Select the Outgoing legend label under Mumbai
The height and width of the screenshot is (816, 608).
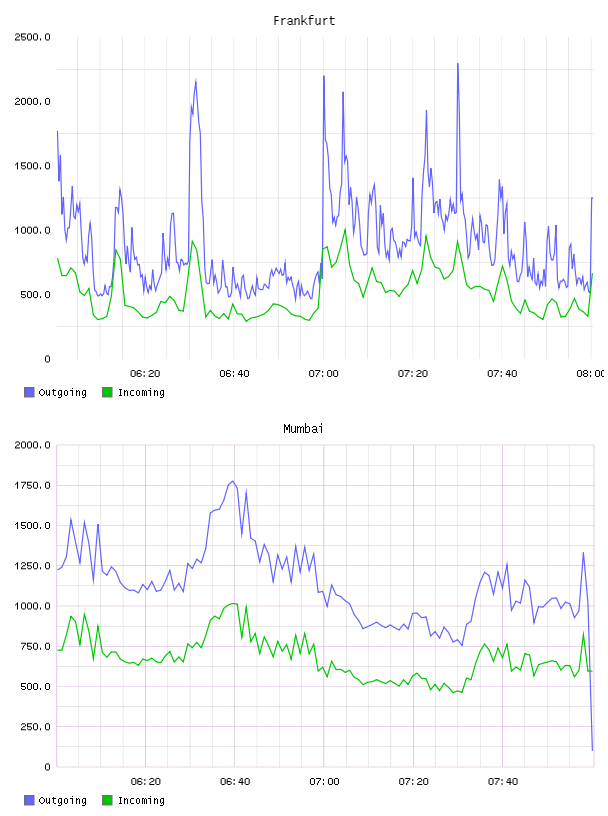pos(62,801)
